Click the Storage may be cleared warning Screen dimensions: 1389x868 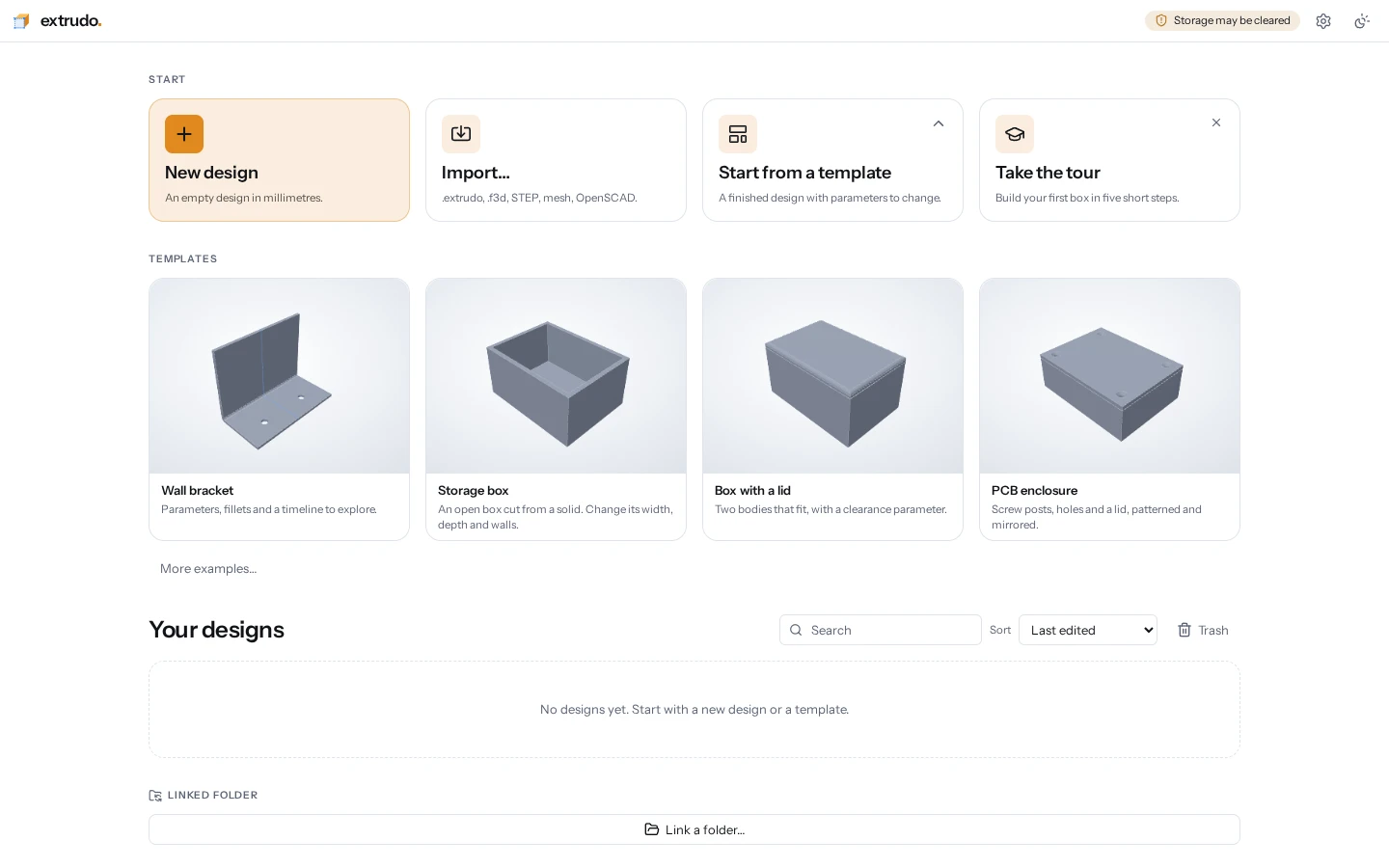pyautogui.click(x=1222, y=20)
